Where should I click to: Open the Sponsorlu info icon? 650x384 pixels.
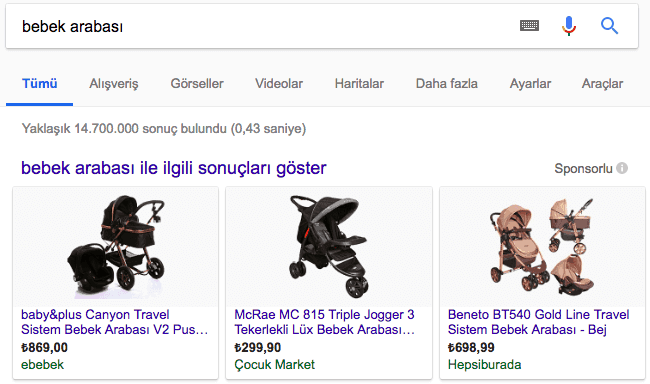622,168
